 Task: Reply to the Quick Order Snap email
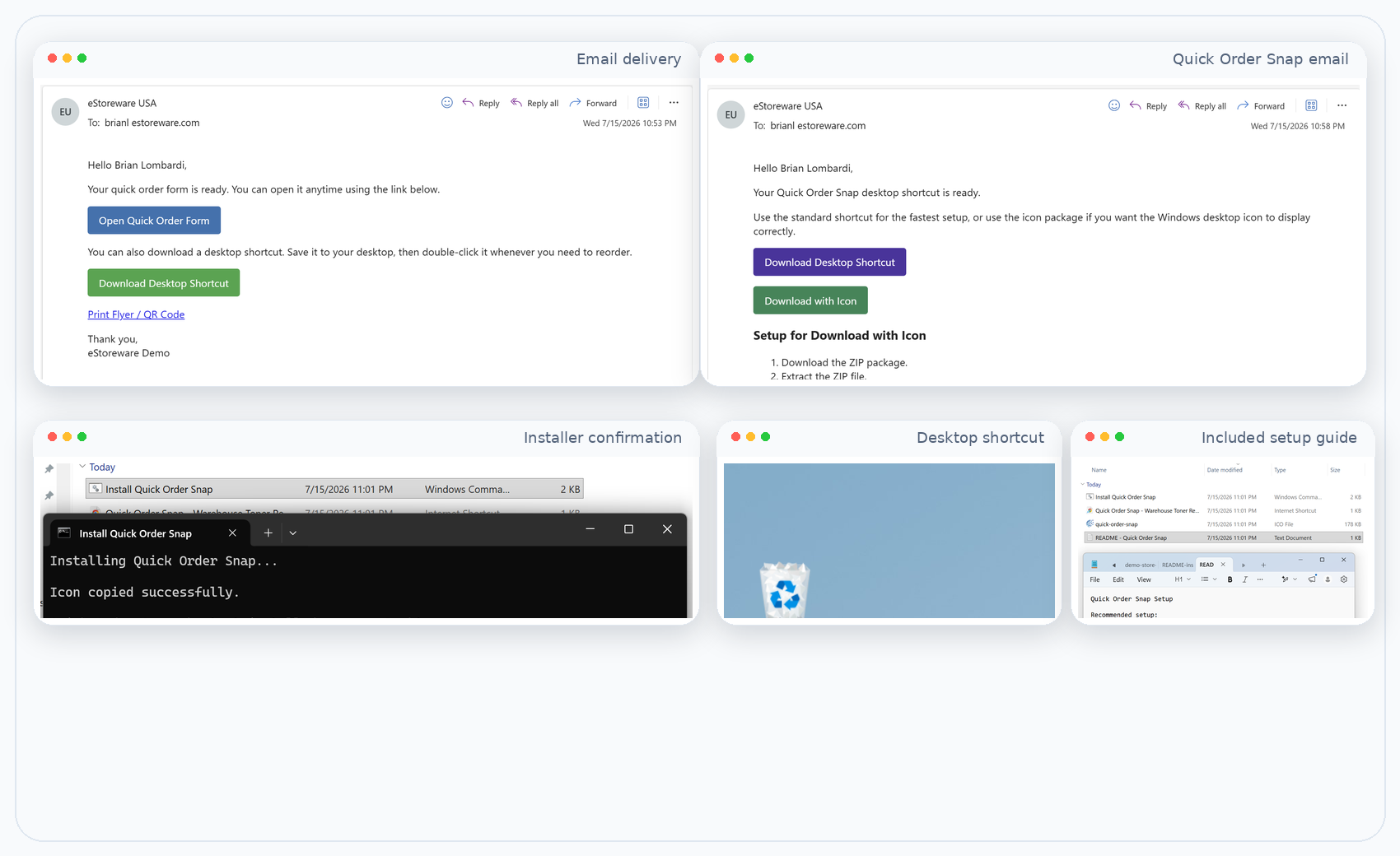(x=1148, y=105)
